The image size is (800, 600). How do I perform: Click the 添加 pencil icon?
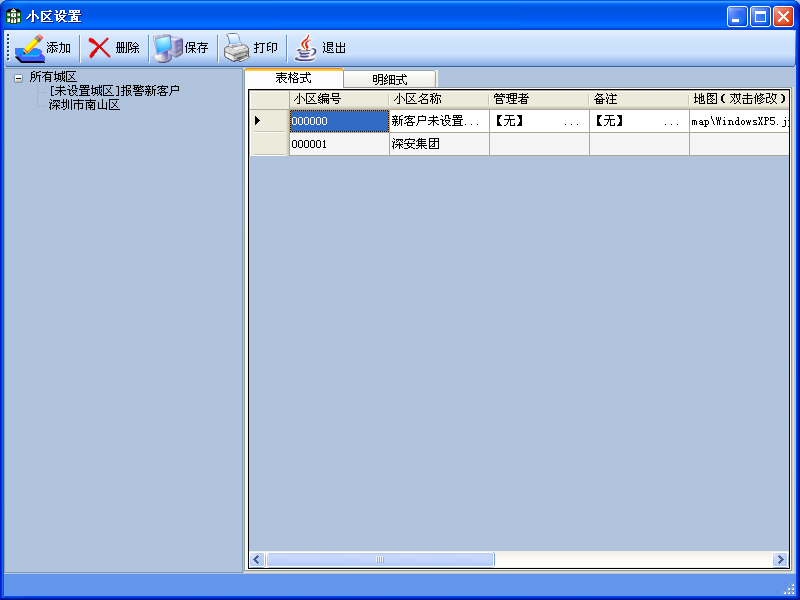click(x=30, y=48)
